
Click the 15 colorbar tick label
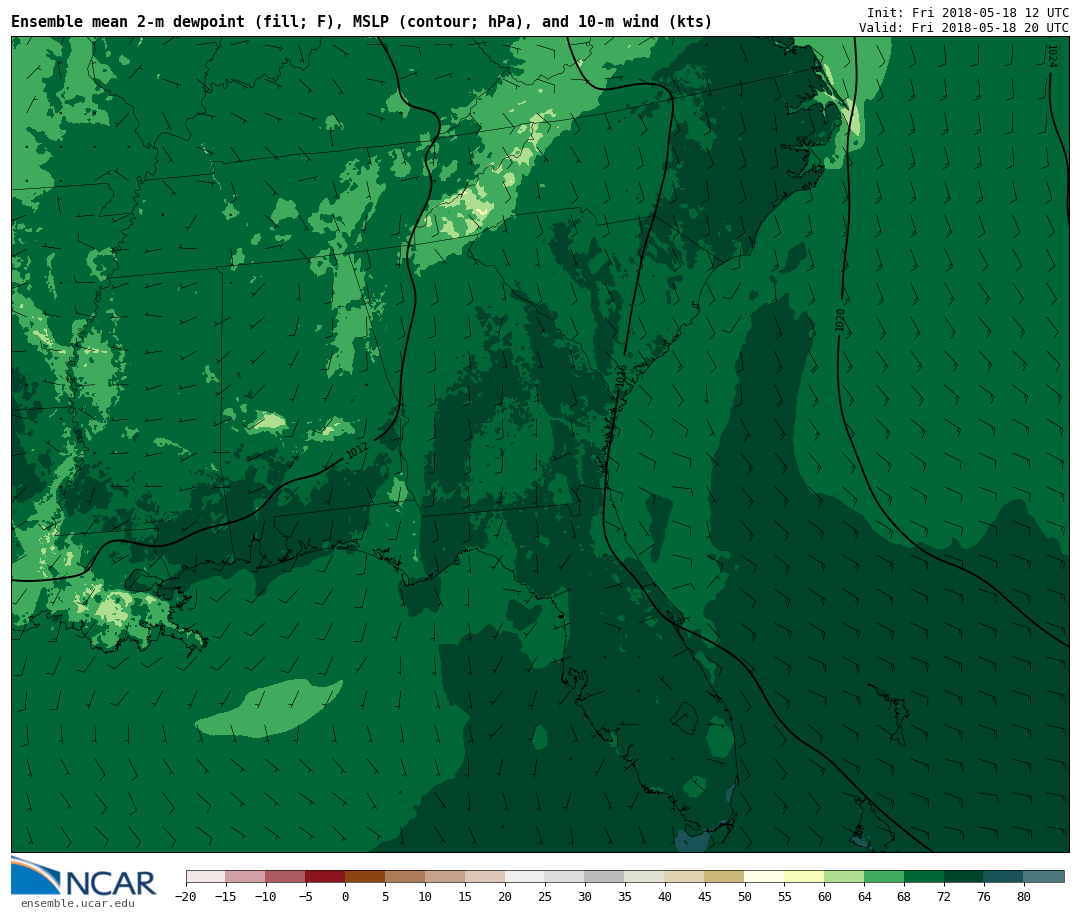coord(466,896)
